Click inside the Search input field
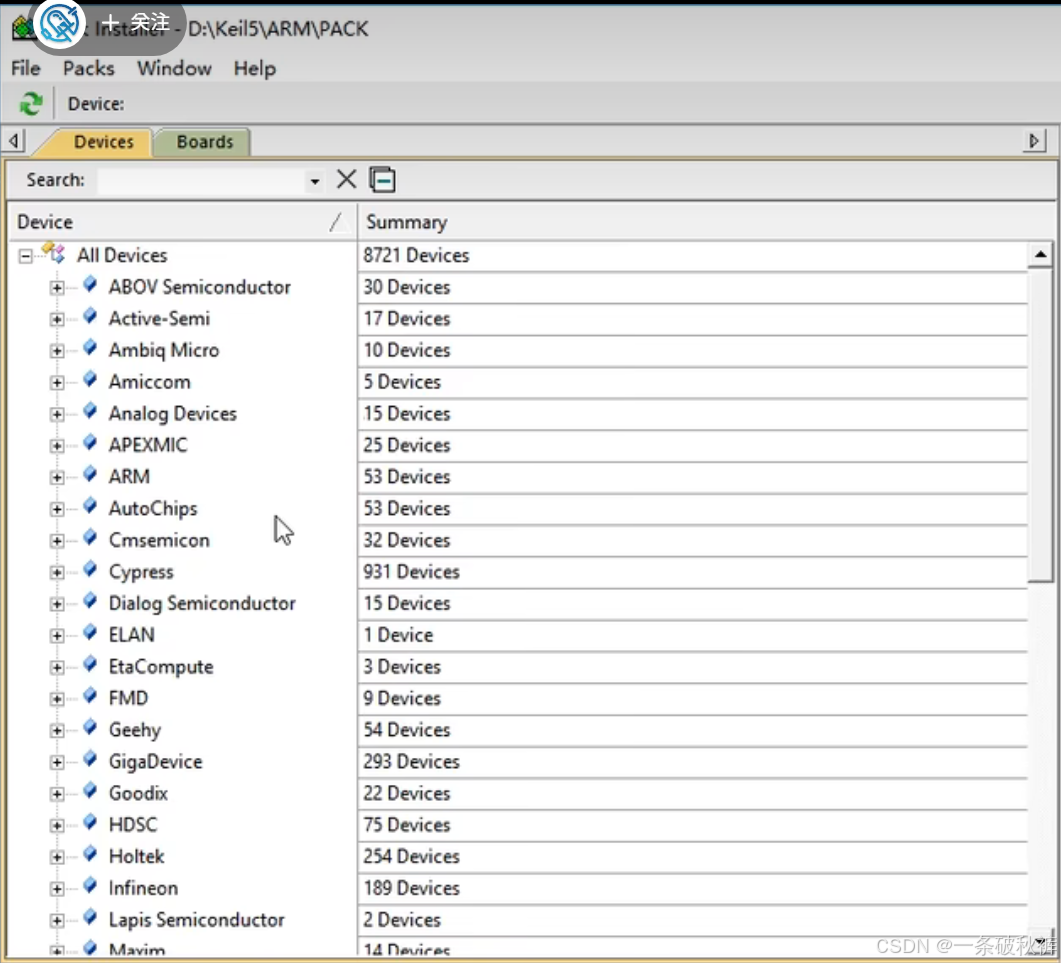This screenshot has height=963, width=1061. tap(202, 181)
